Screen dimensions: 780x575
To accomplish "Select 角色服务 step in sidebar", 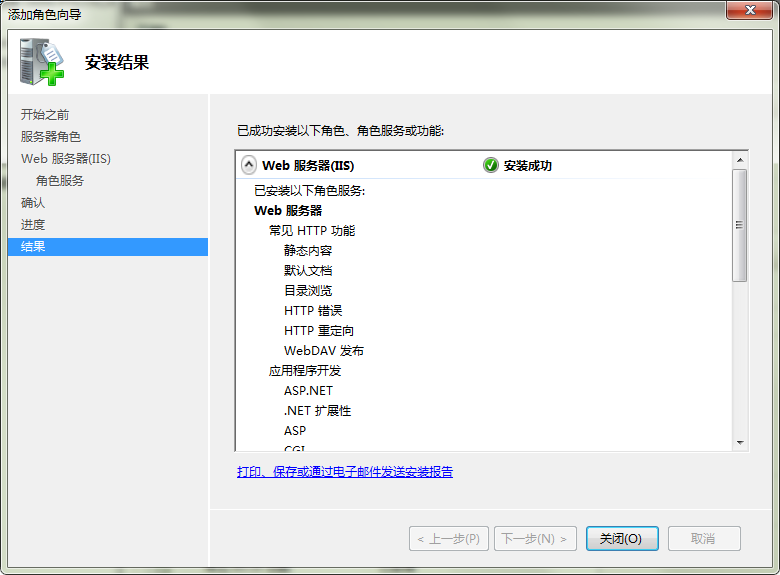I will pos(60,181).
